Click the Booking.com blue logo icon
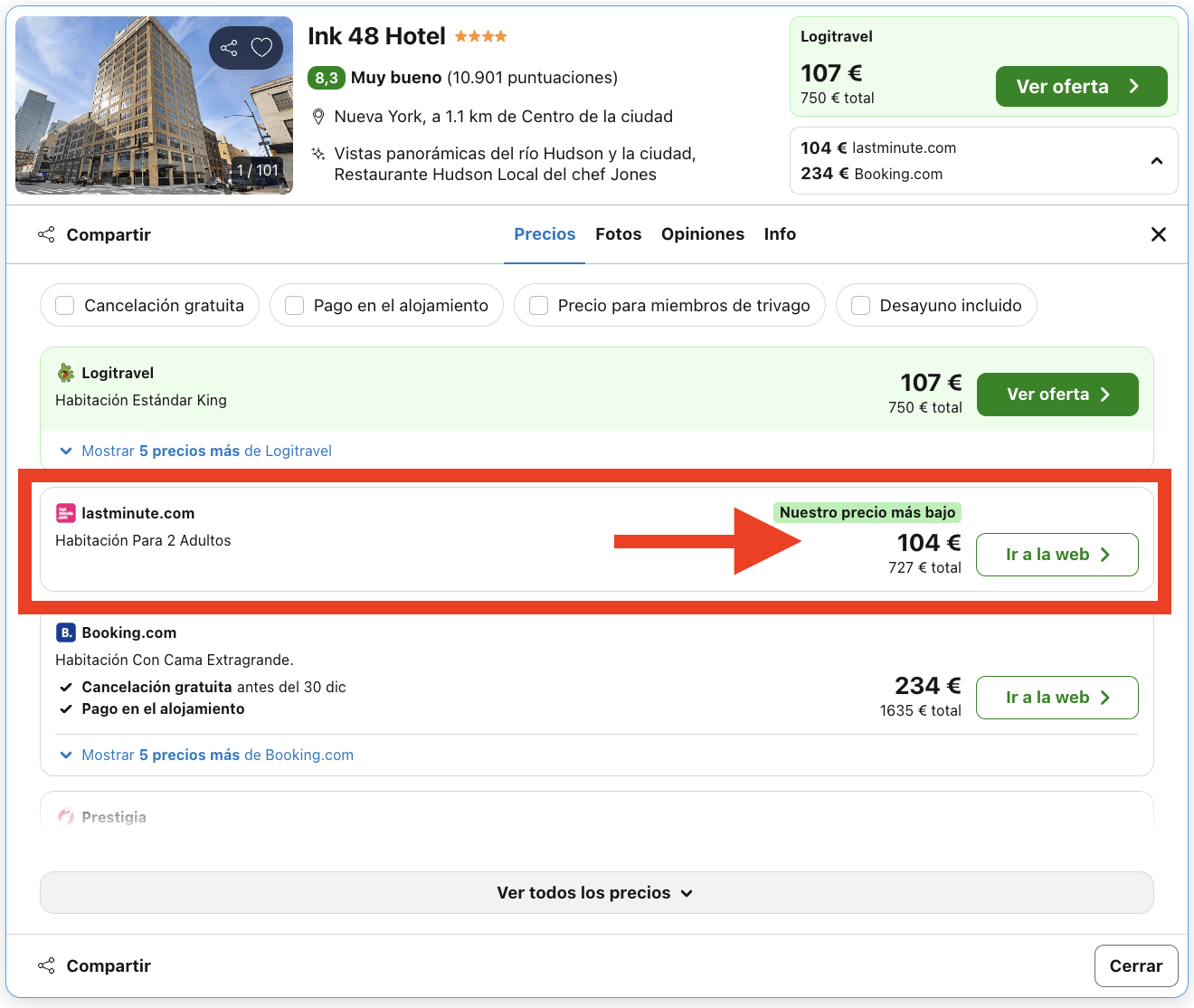This screenshot has height=1008, width=1194. [66, 632]
